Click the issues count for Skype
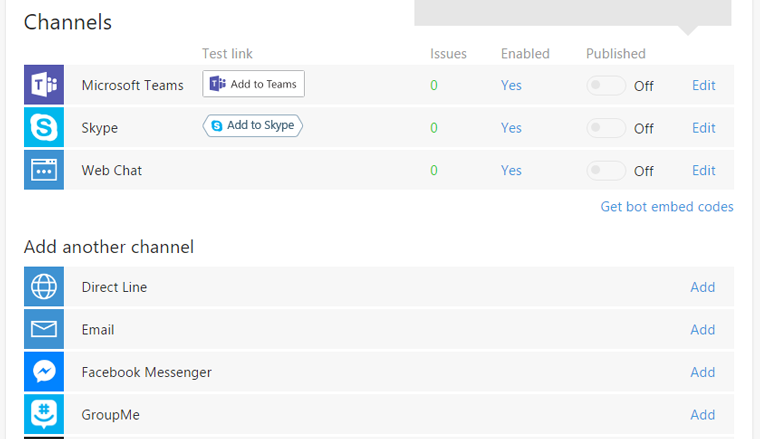The image size is (760, 439). (x=434, y=128)
